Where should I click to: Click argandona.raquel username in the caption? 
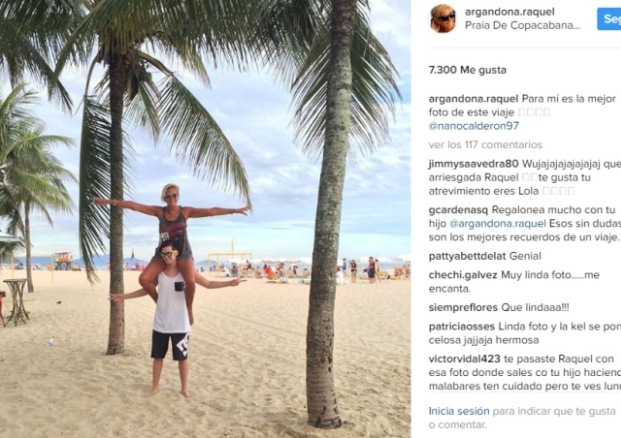click(473, 99)
